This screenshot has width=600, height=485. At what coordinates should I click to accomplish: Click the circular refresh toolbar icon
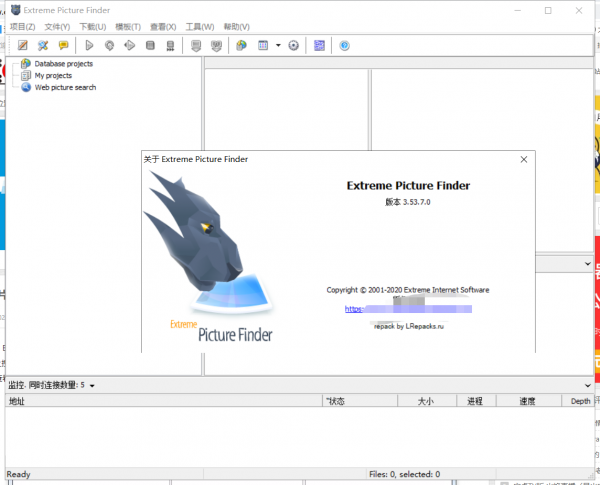(x=109, y=46)
